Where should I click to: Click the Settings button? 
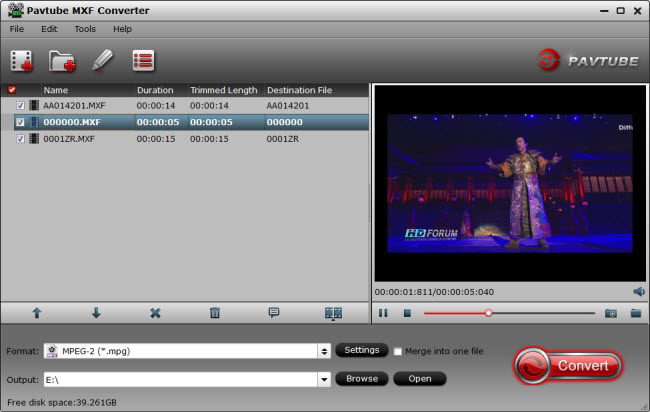point(362,350)
